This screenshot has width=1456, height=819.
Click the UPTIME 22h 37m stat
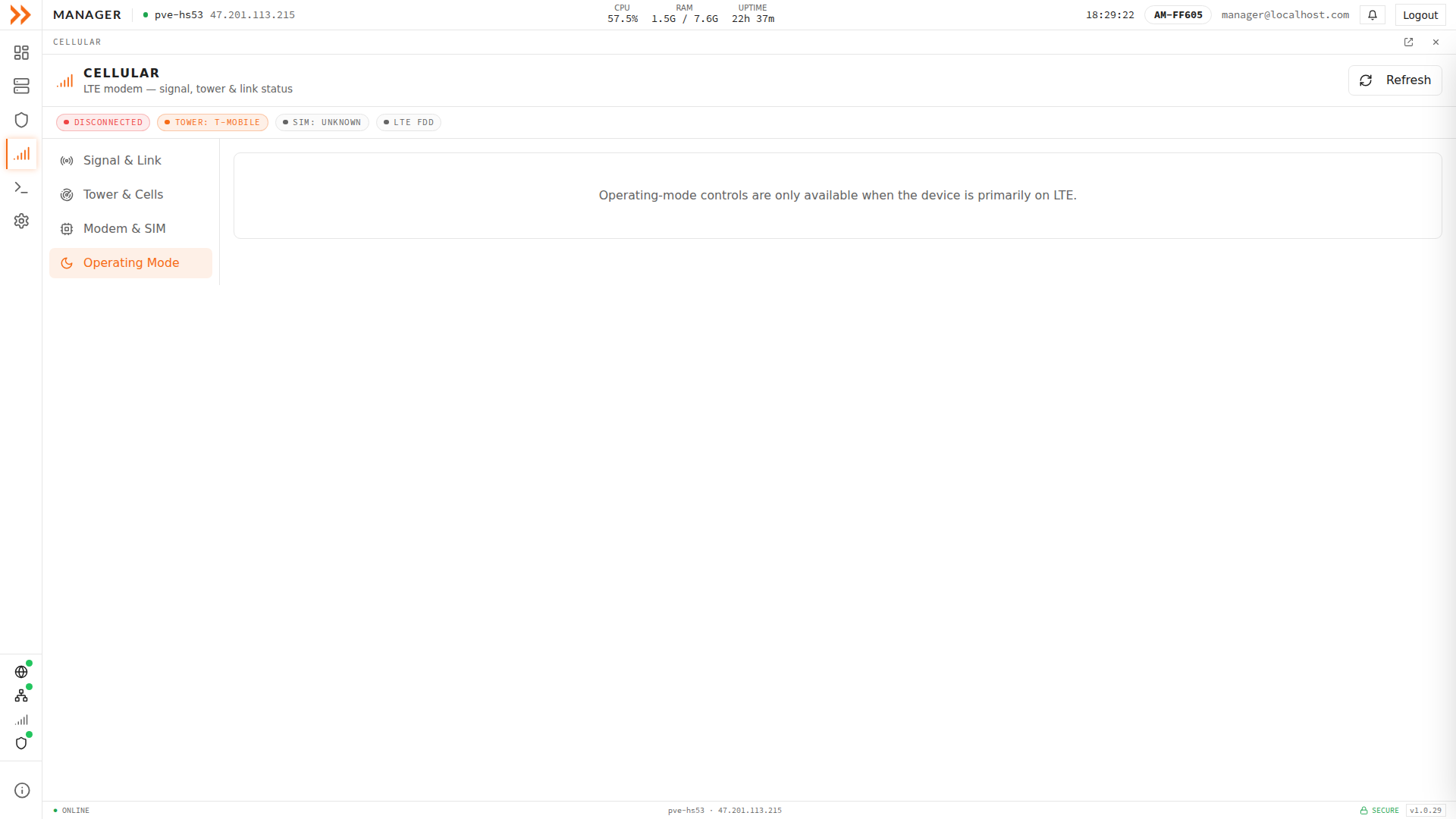(x=752, y=14)
